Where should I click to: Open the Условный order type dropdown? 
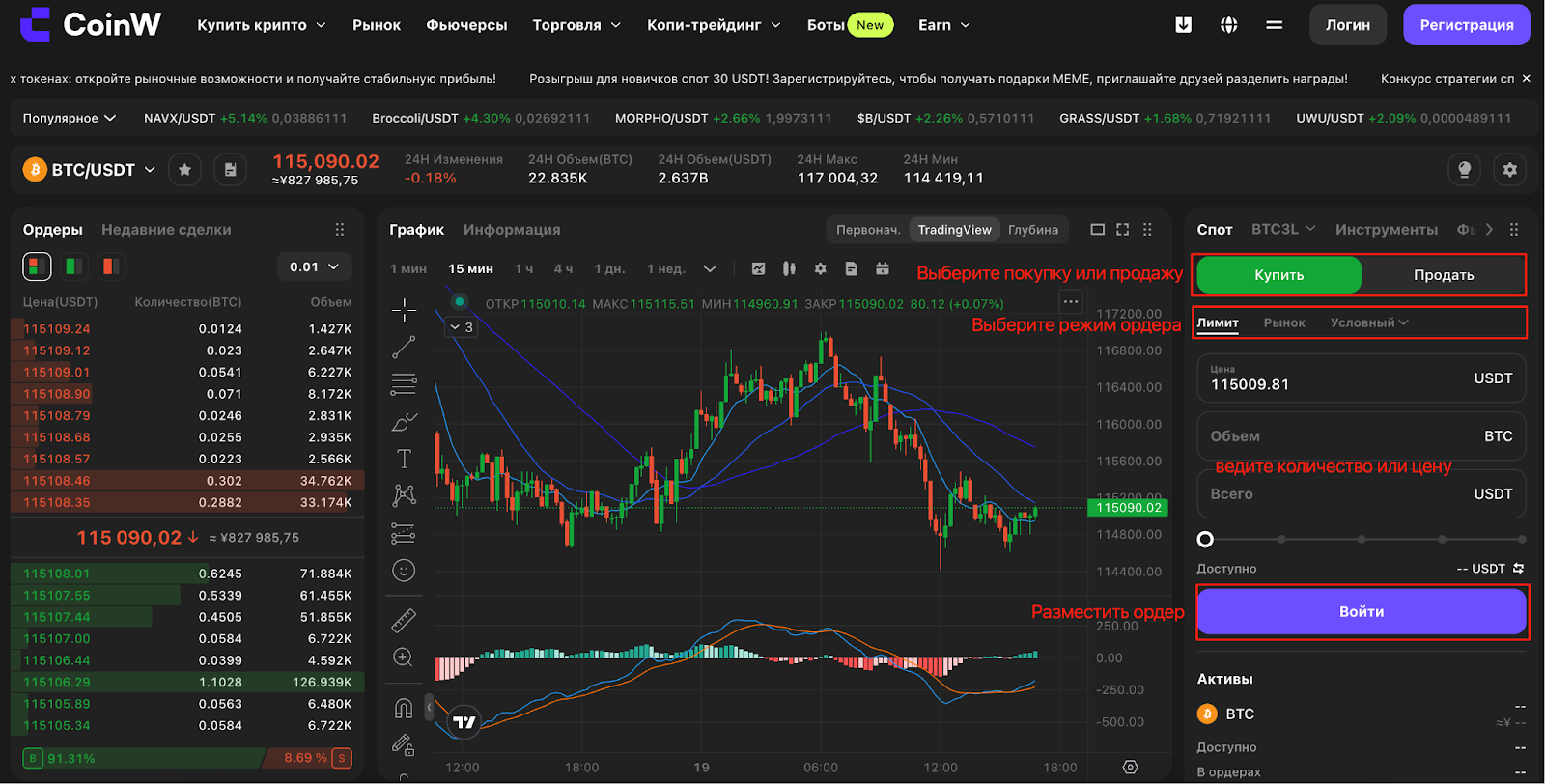(x=1369, y=322)
